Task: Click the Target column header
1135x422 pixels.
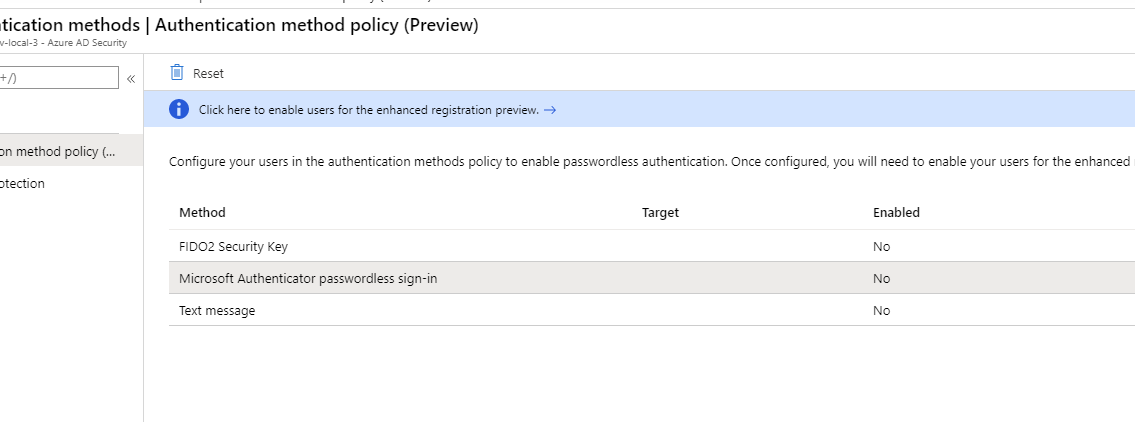Action: coord(660,212)
